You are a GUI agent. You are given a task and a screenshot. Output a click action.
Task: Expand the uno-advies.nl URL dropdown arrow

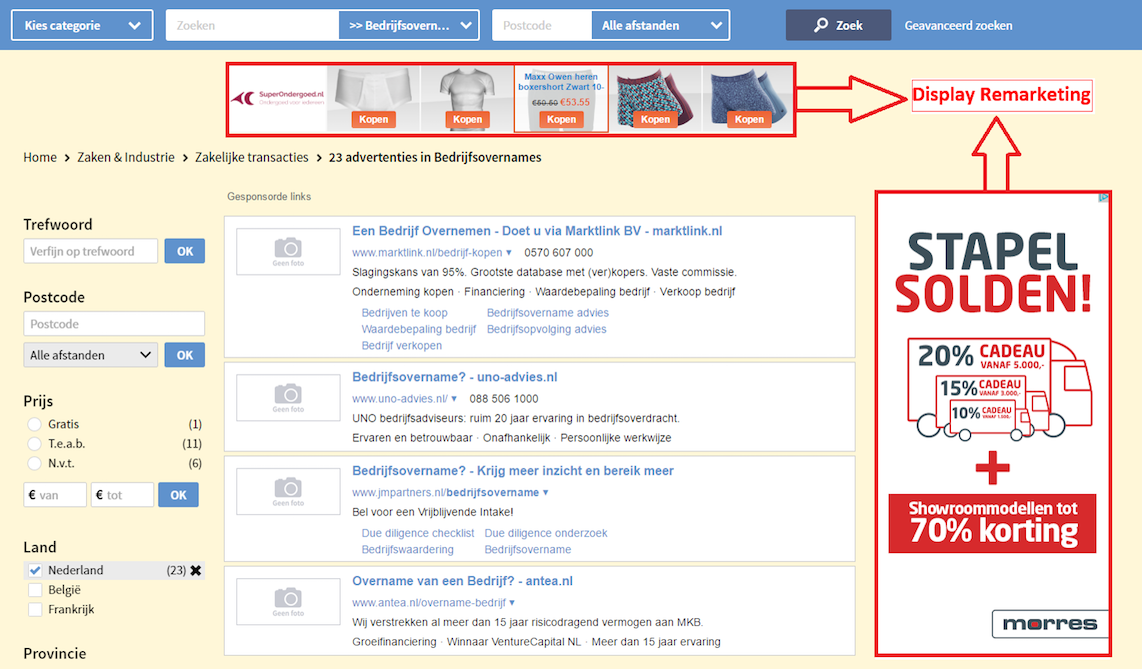point(454,399)
